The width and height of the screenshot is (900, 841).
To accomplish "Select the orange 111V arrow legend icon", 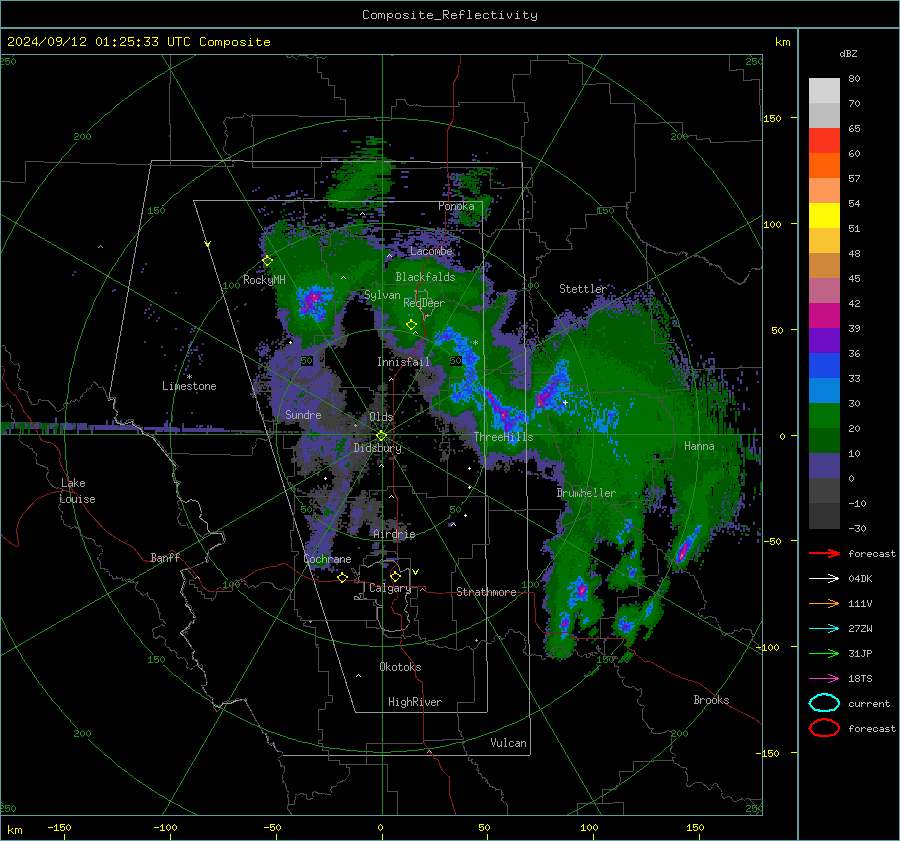I will pyautogui.click(x=824, y=603).
